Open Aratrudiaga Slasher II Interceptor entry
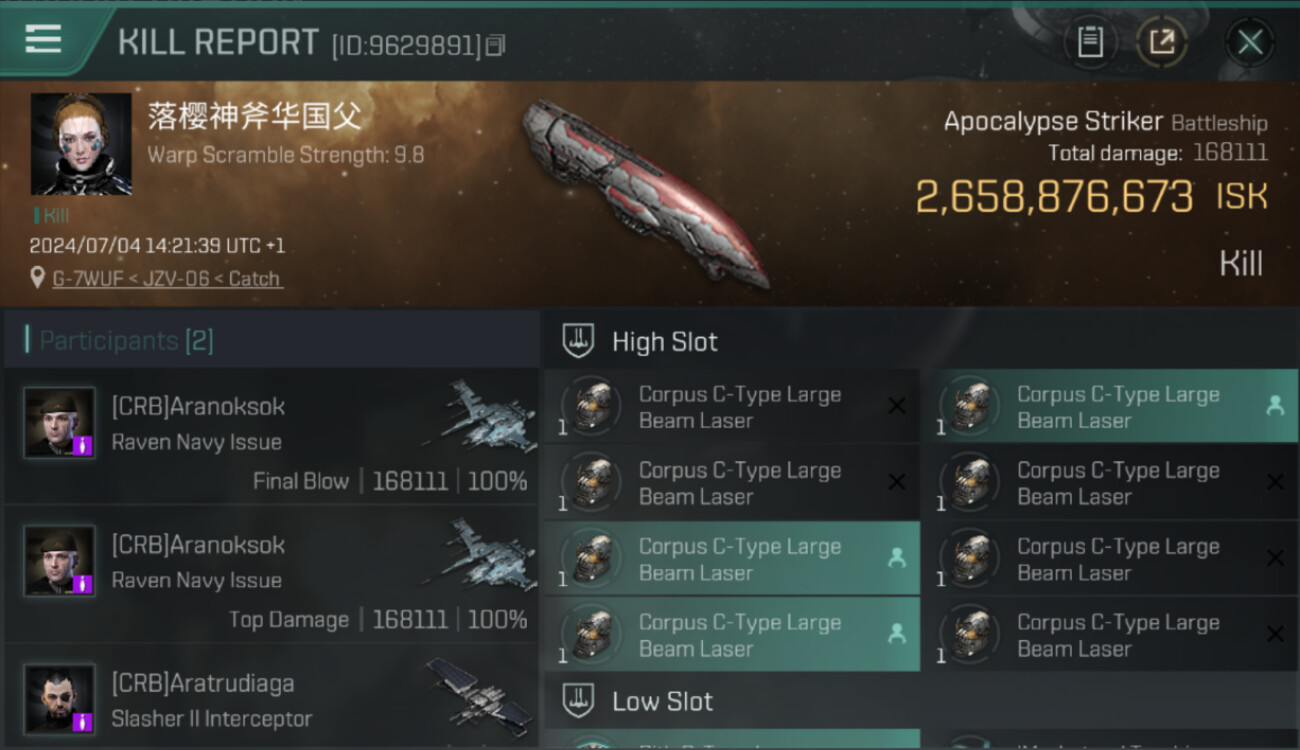This screenshot has height=750, width=1300. pyautogui.click(x=272, y=697)
